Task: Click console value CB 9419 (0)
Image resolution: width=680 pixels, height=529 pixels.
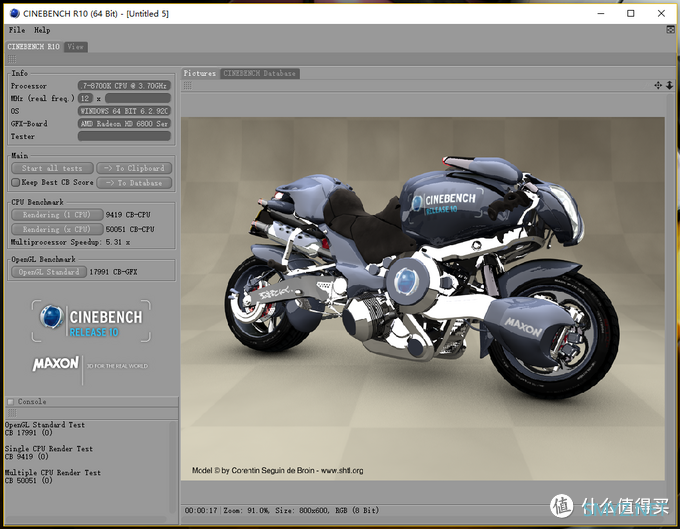Action: click(x=26, y=457)
